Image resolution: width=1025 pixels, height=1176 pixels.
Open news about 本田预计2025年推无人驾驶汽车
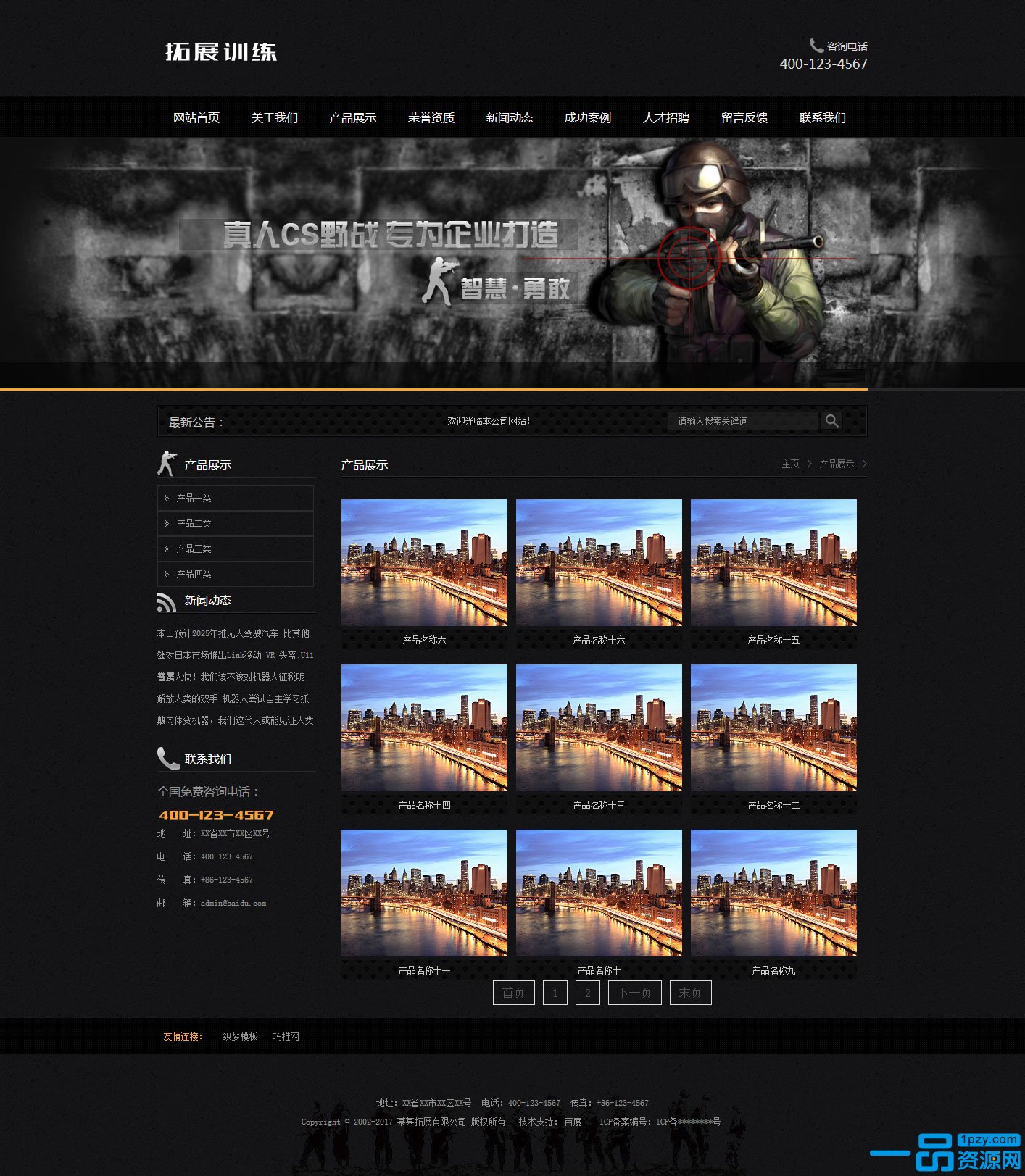point(233,633)
